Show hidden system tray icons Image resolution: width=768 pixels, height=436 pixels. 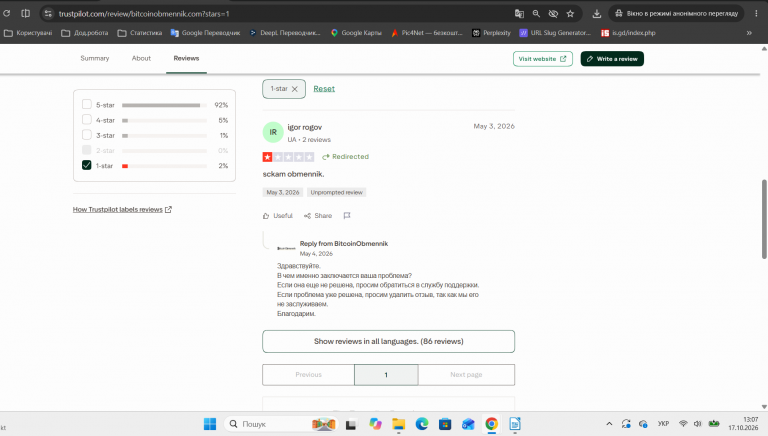(x=609, y=424)
